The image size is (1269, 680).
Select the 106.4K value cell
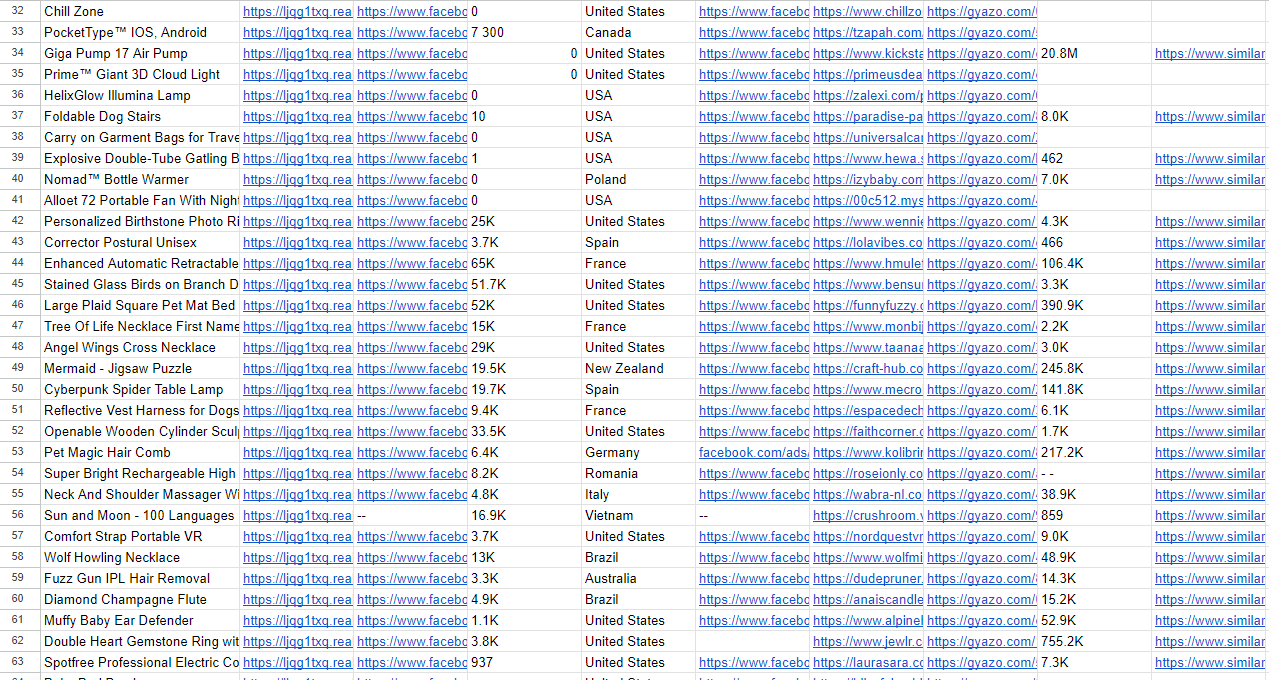[1094, 264]
